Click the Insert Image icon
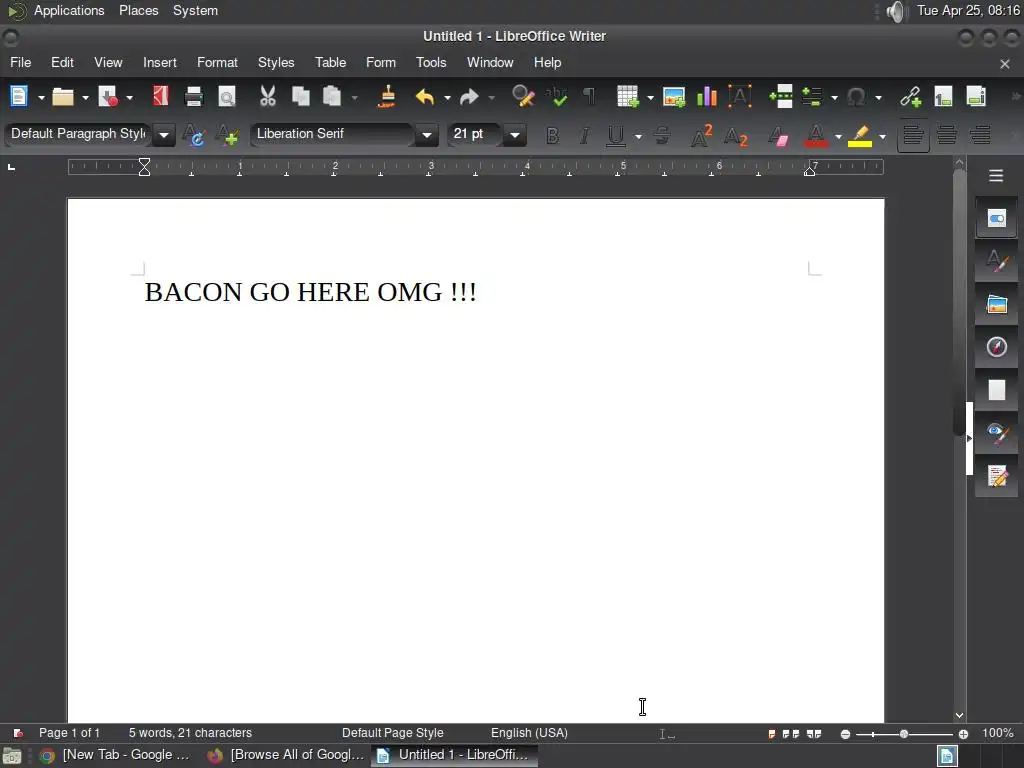 [x=674, y=97]
